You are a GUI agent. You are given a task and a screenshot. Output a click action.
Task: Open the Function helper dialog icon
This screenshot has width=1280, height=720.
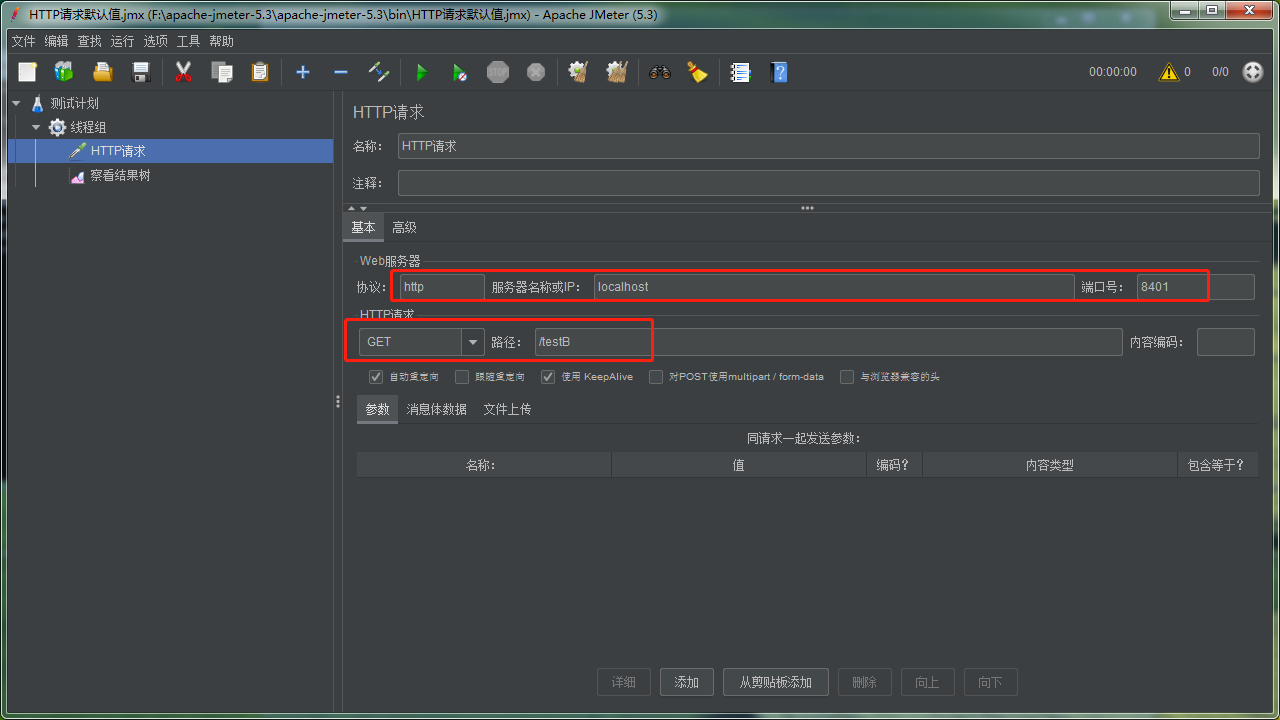pyautogui.click(x=740, y=72)
